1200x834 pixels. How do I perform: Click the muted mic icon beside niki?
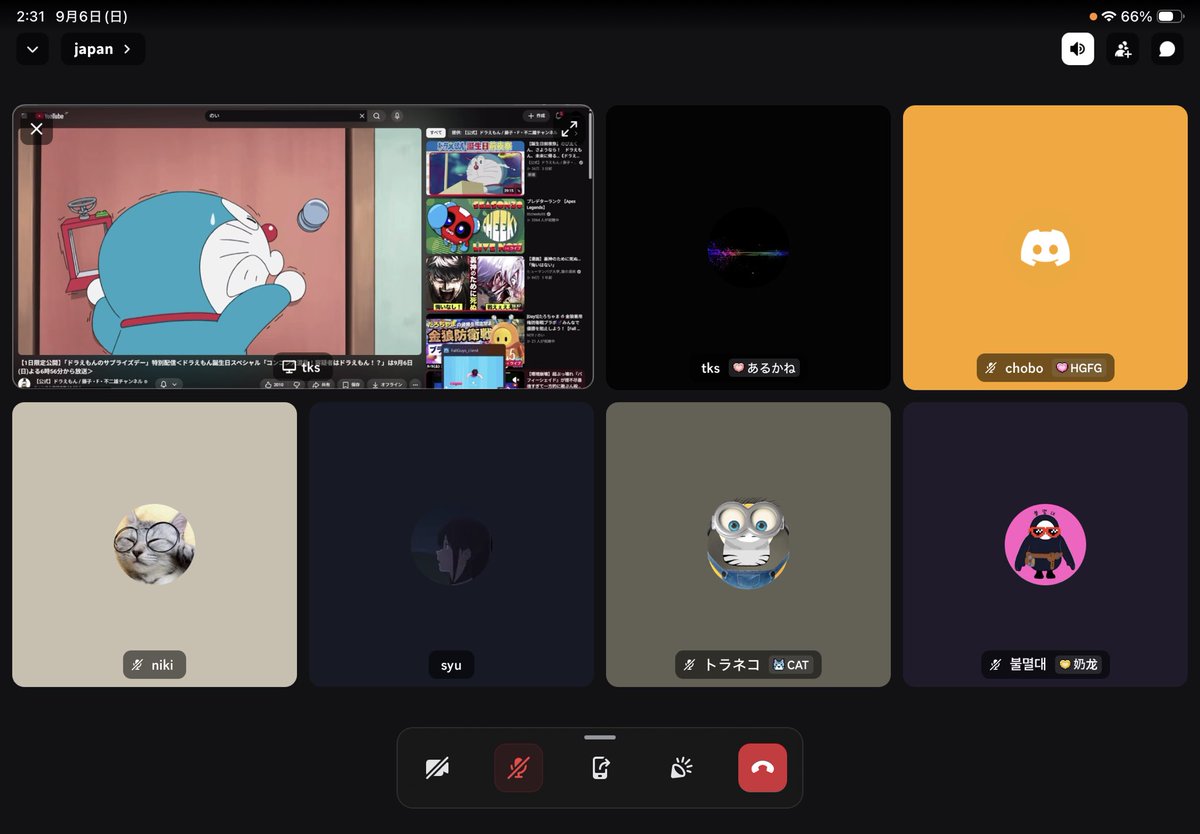[137, 665]
